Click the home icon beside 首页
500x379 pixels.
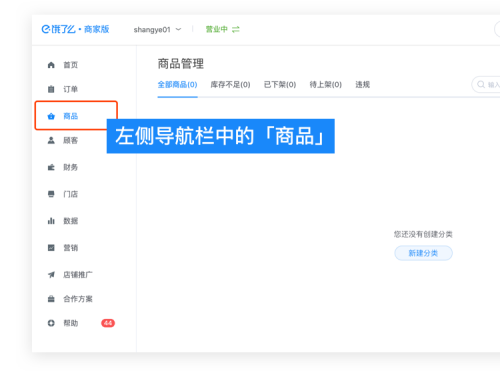pos(51,65)
